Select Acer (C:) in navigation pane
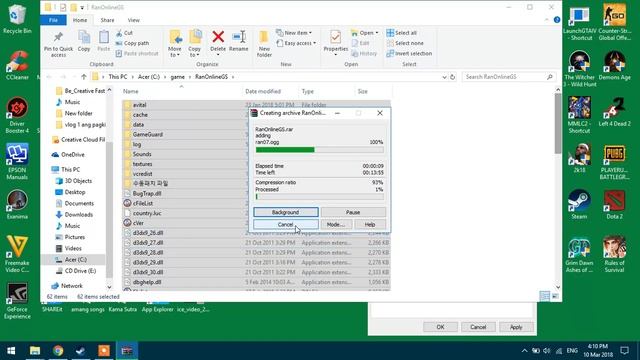 point(76,260)
